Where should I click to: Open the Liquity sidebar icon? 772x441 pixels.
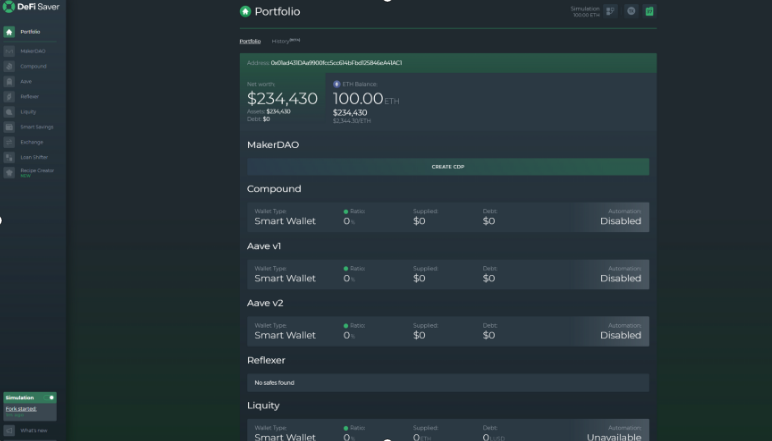(9, 112)
